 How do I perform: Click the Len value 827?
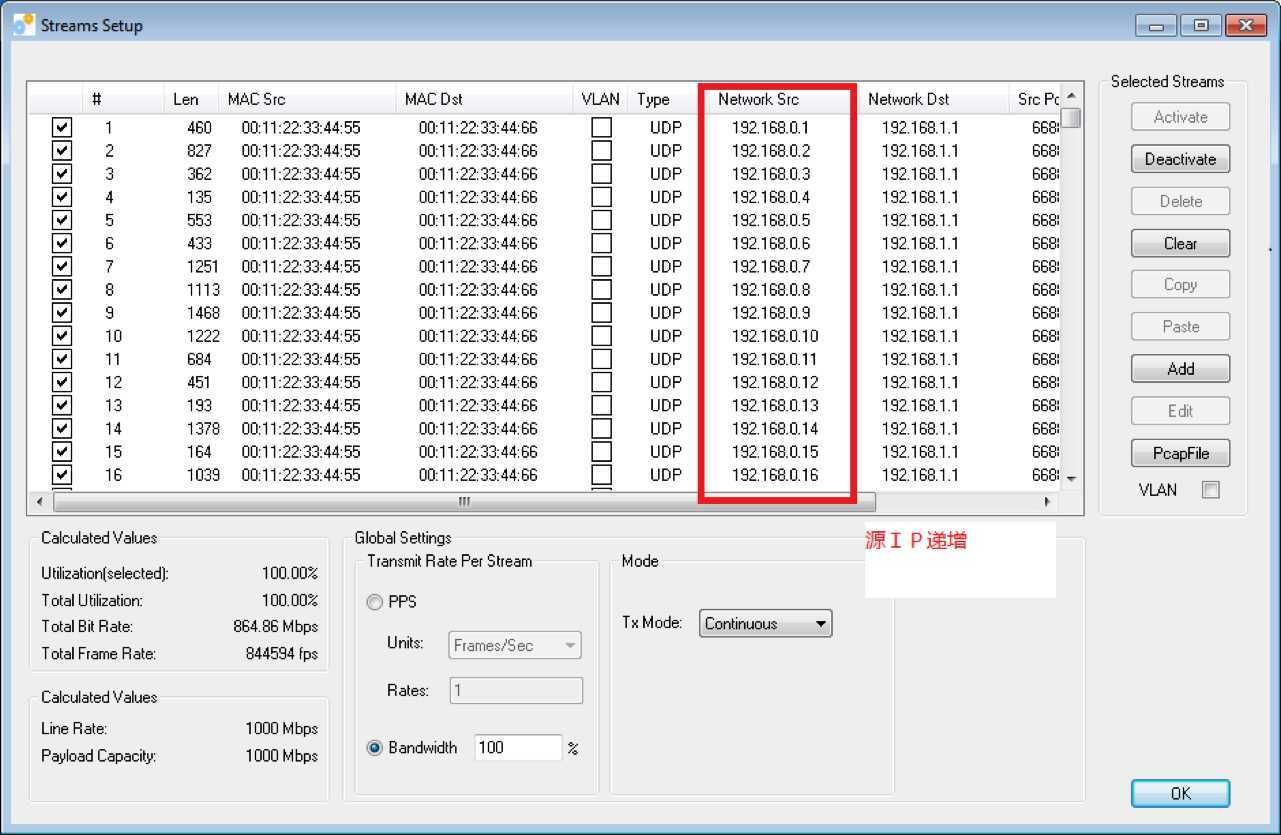[199, 151]
